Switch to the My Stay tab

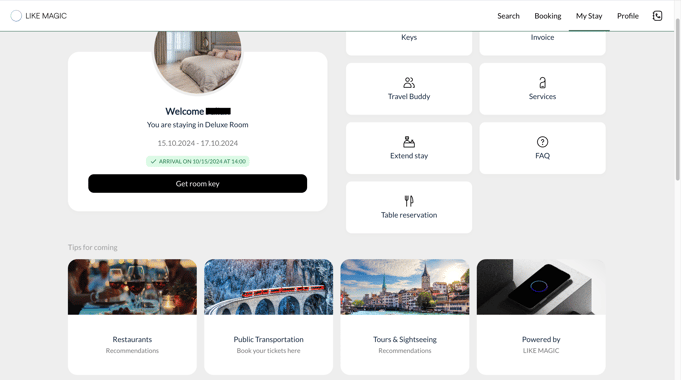pos(589,16)
